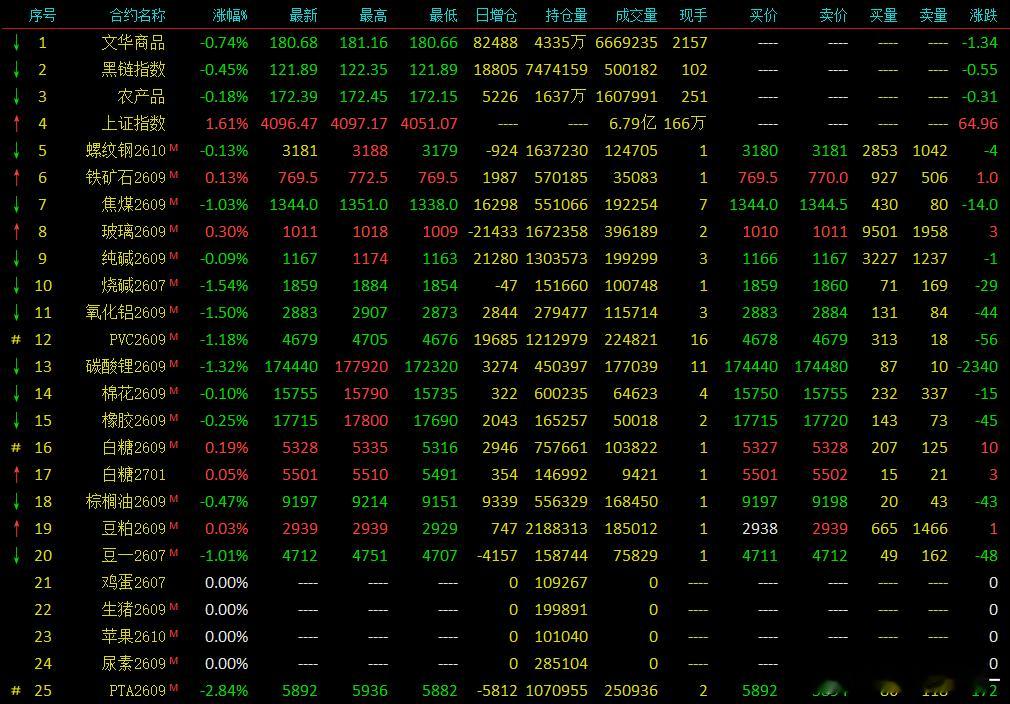Select the 黑链指数 contract name
1010x704 pixels.
point(133,70)
